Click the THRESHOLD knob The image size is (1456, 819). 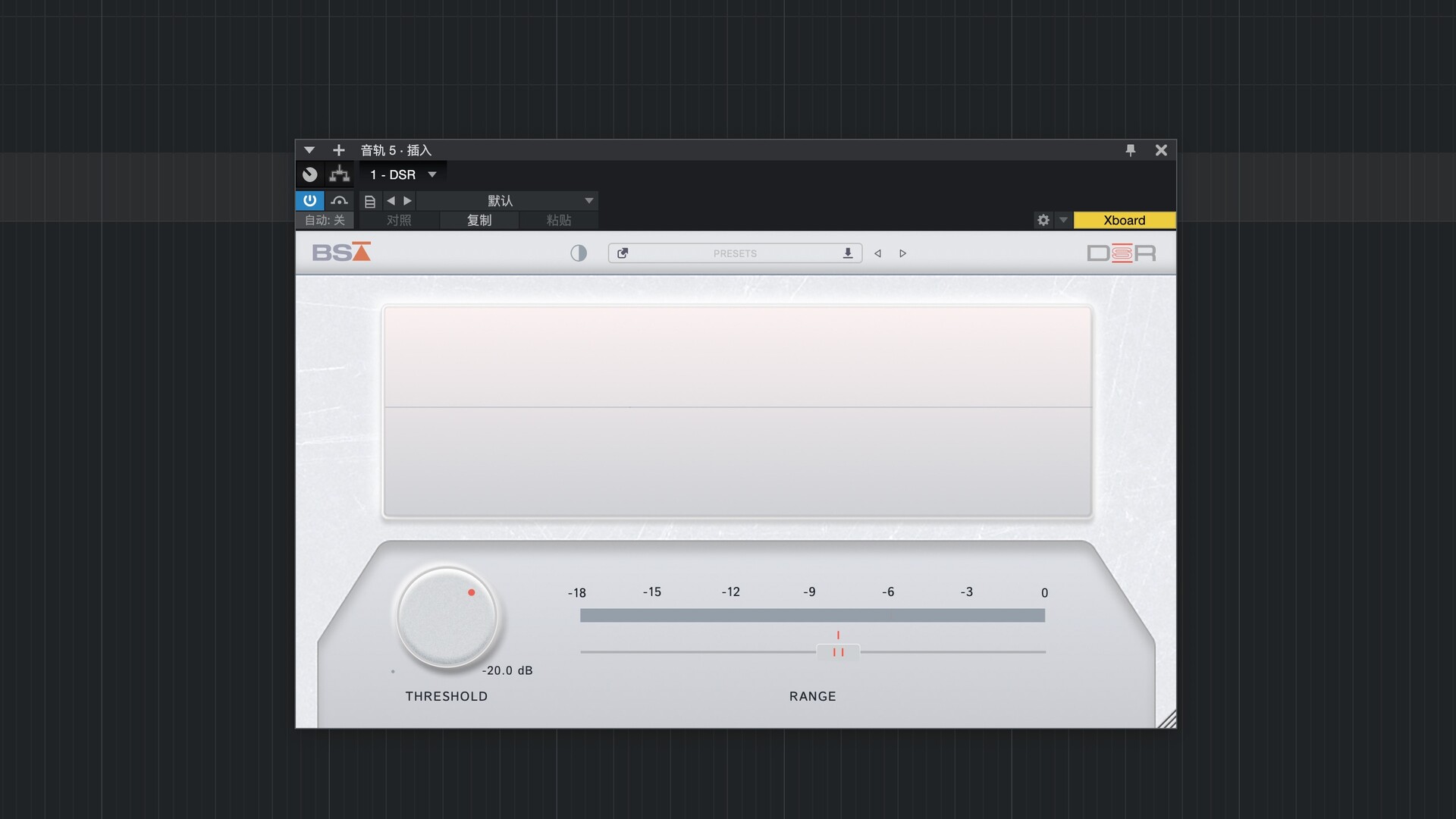point(447,617)
